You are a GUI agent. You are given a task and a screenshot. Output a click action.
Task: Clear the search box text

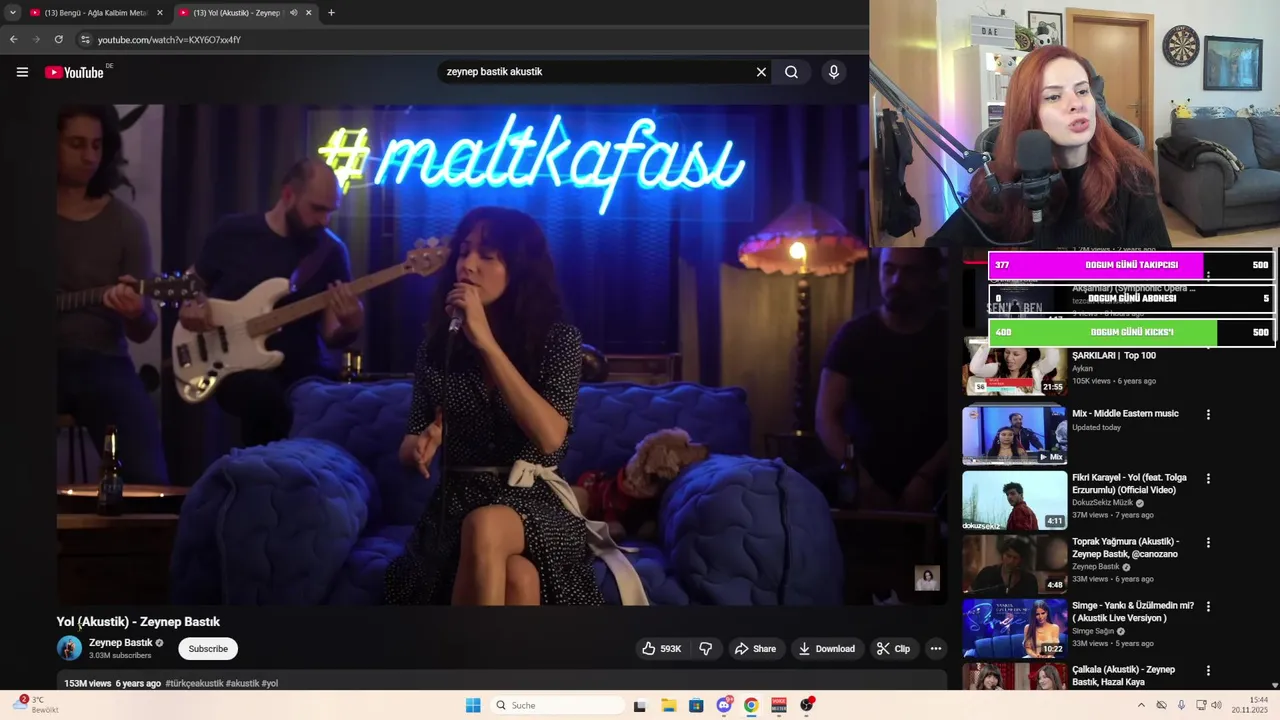coord(761,72)
